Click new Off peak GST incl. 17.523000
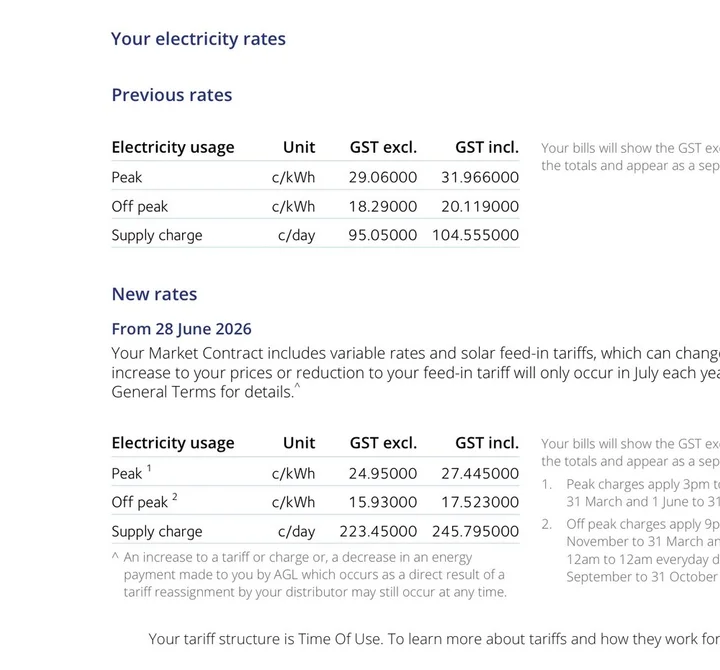 [480, 502]
